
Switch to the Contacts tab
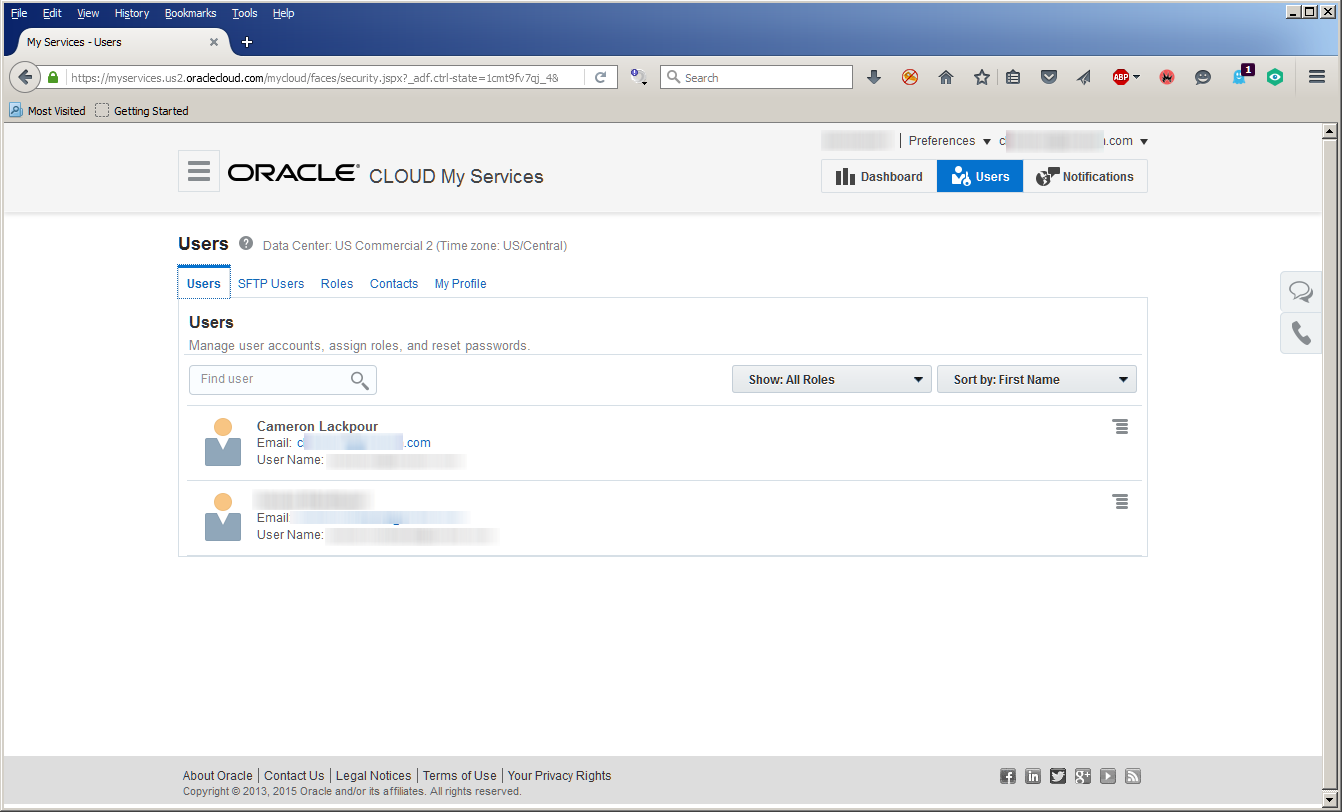pos(394,284)
